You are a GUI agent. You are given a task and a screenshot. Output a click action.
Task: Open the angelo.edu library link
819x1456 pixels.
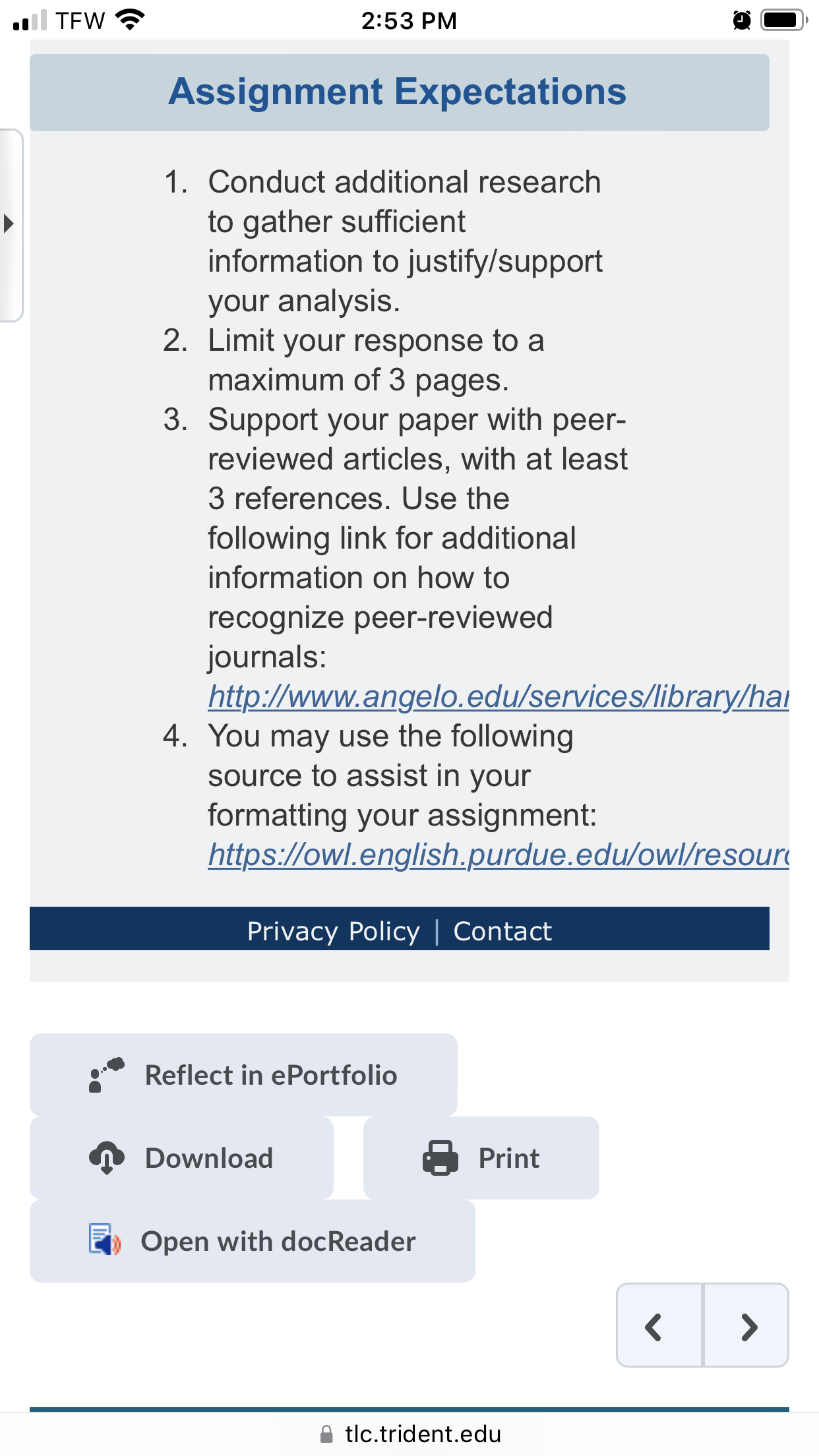(x=499, y=696)
